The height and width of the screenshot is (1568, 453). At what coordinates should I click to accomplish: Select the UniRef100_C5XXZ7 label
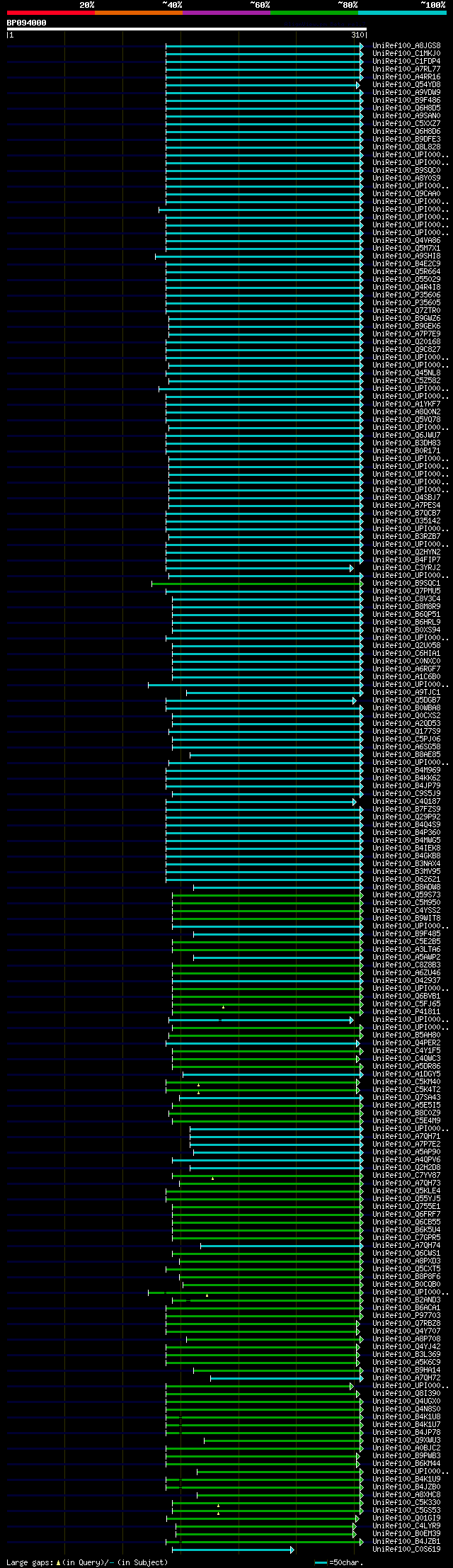pos(406,123)
